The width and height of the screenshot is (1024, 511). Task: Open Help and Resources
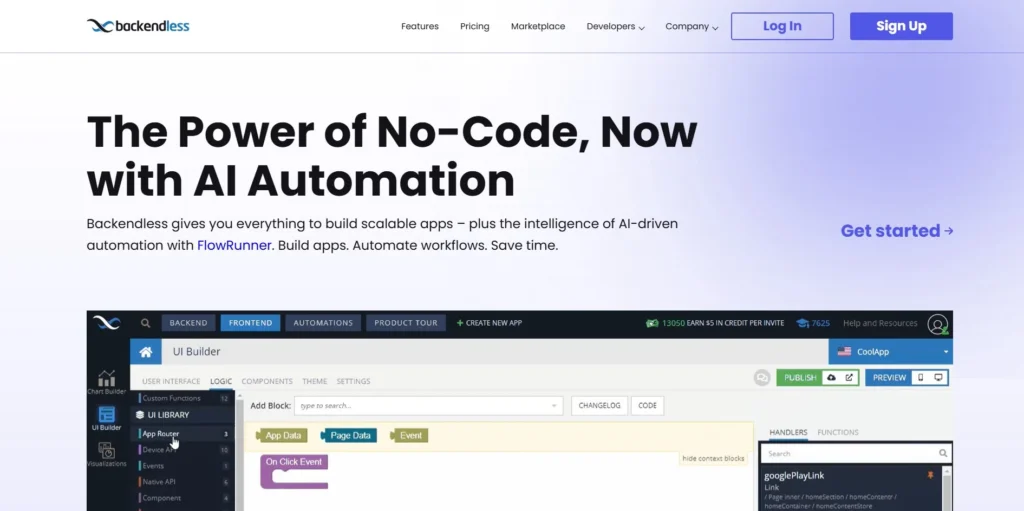click(x=880, y=323)
